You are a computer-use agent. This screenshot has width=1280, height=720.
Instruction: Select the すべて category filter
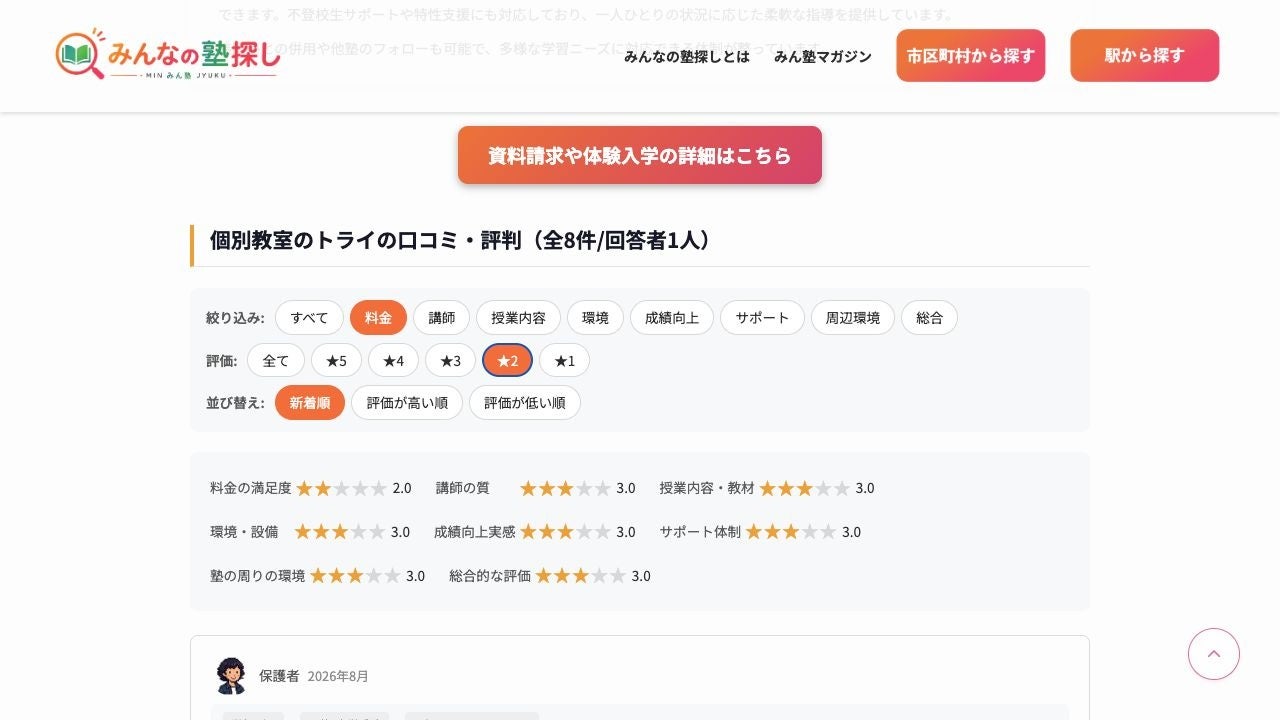click(x=309, y=318)
